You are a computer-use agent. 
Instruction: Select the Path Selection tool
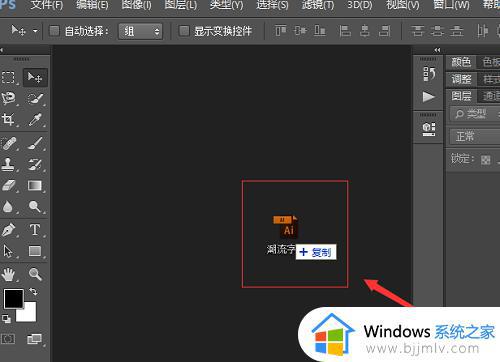coord(8,251)
